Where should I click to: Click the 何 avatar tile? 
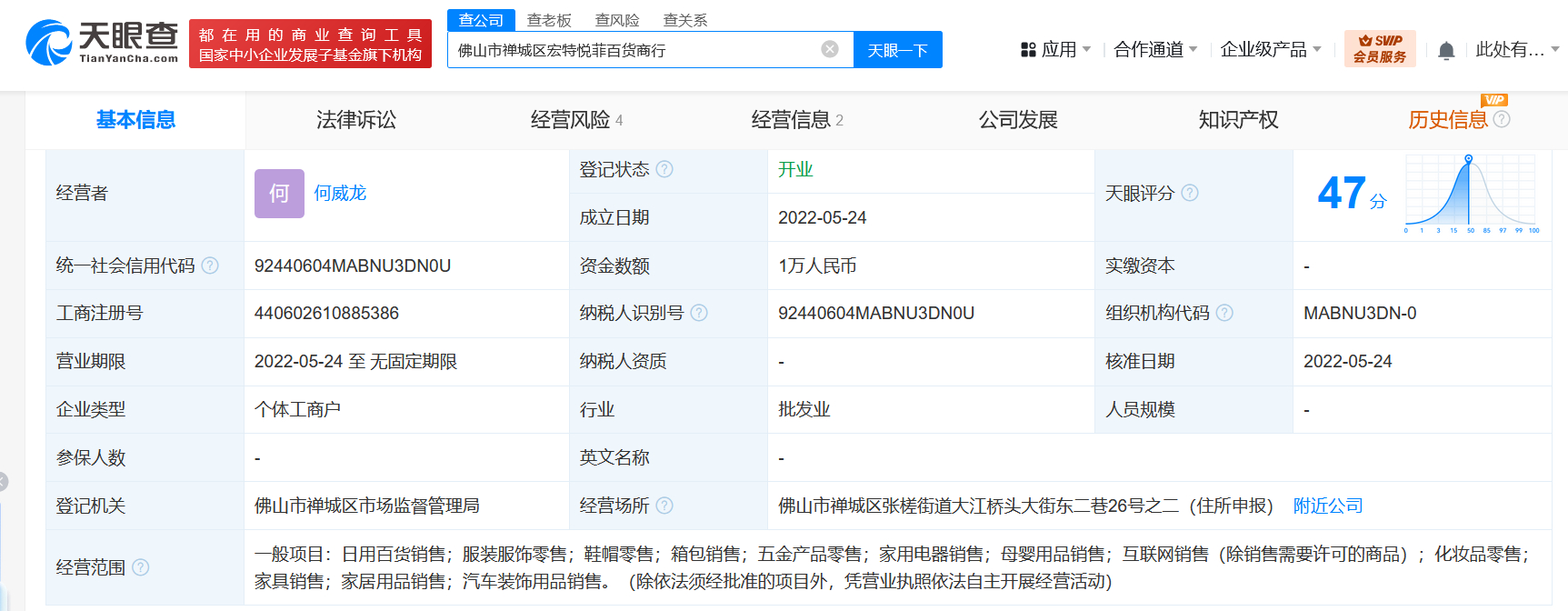(279, 193)
